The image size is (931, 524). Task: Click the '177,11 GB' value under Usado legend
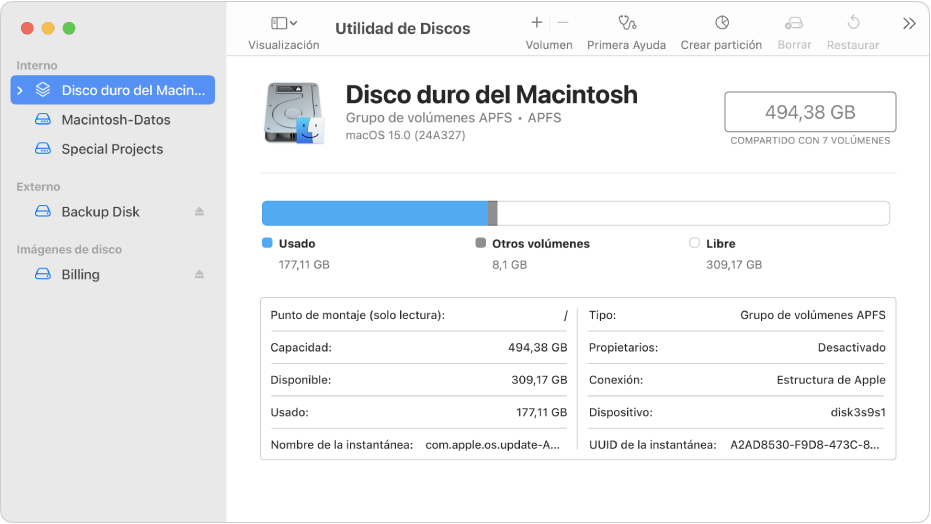[304, 265]
